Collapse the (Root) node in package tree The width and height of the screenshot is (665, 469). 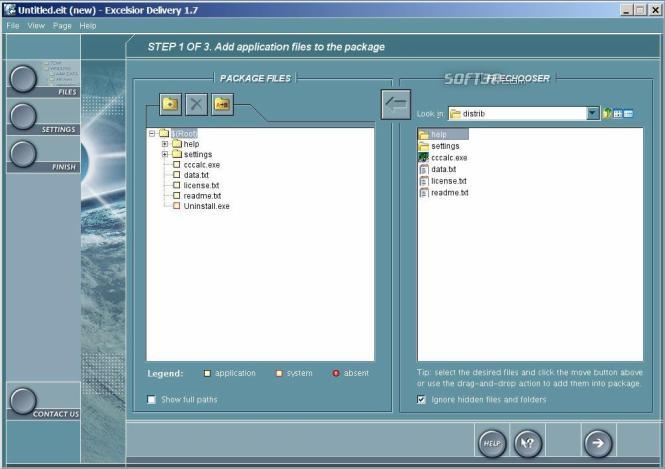point(152,134)
